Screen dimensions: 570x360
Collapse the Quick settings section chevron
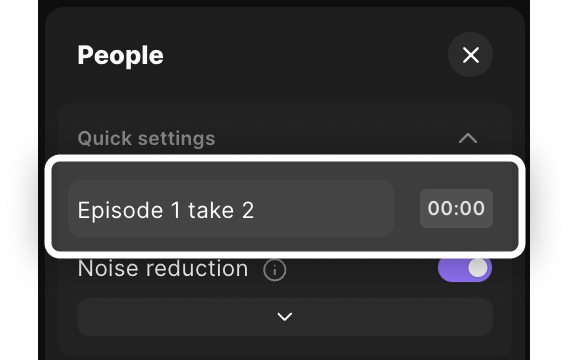coord(468,138)
